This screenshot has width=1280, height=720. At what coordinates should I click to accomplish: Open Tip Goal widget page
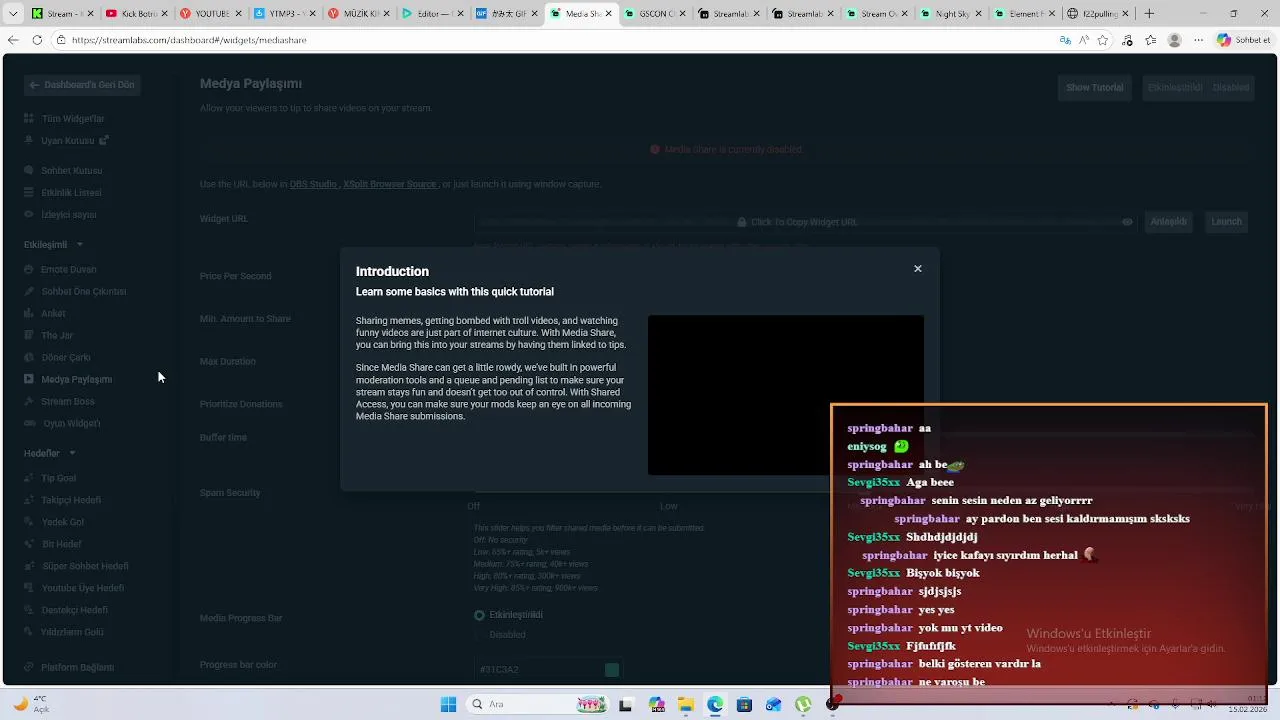(58, 479)
